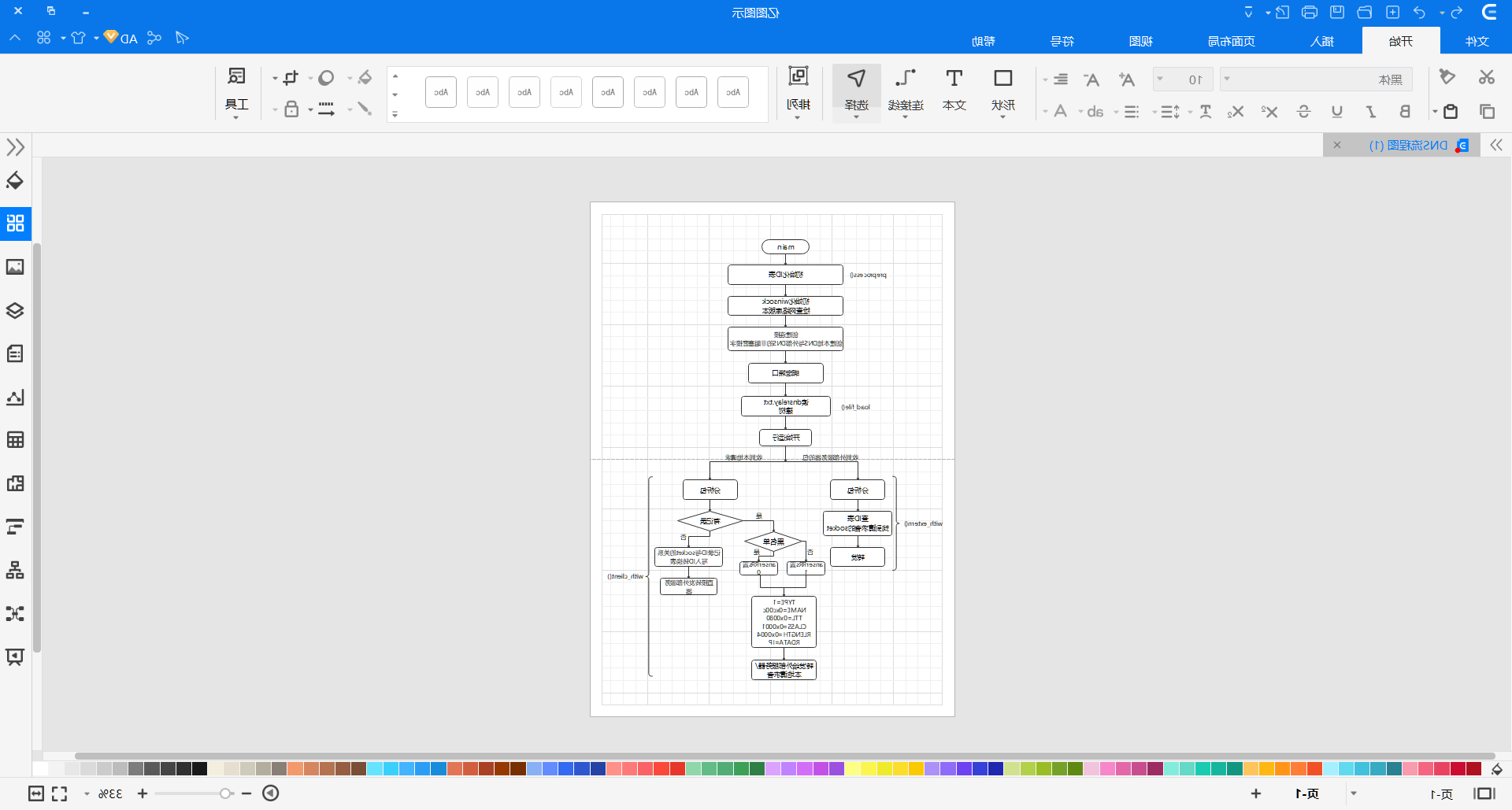
Task: Toggle Superscript formatting
Action: [x=1269, y=112]
